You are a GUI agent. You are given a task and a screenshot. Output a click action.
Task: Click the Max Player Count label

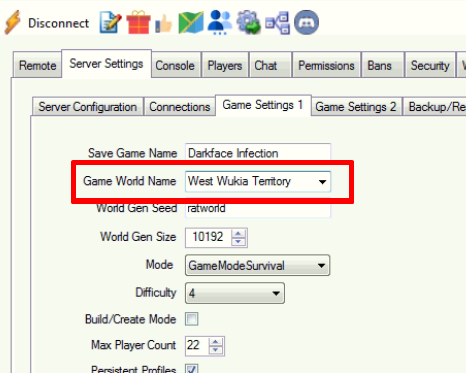tap(134, 345)
